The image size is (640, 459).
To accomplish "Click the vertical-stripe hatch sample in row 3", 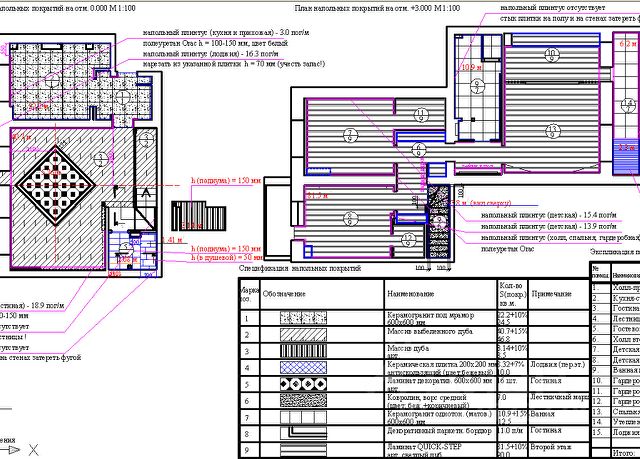I will click(303, 351).
